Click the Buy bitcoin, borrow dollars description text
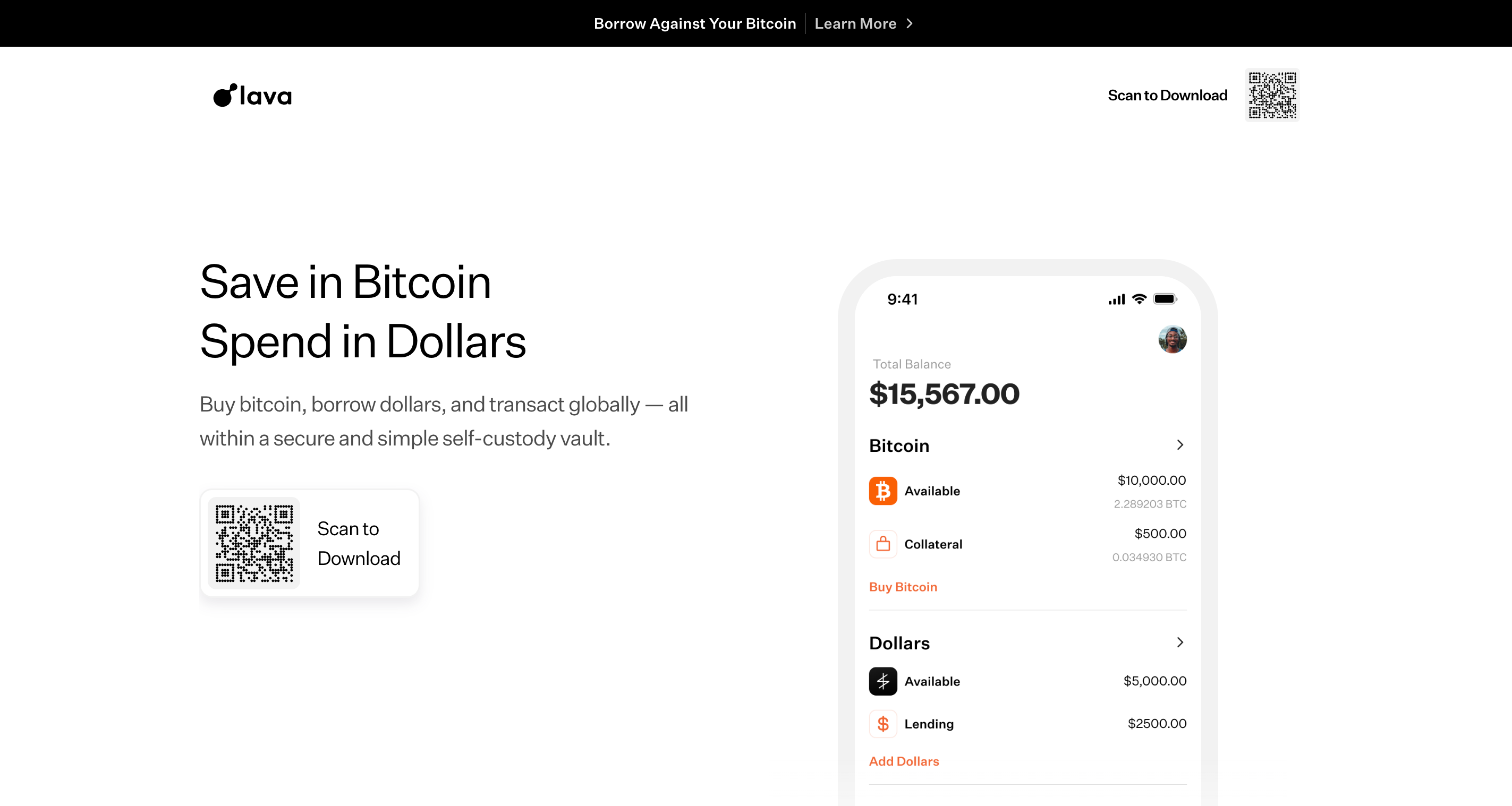Image resolution: width=1512 pixels, height=806 pixels. (444, 421)
